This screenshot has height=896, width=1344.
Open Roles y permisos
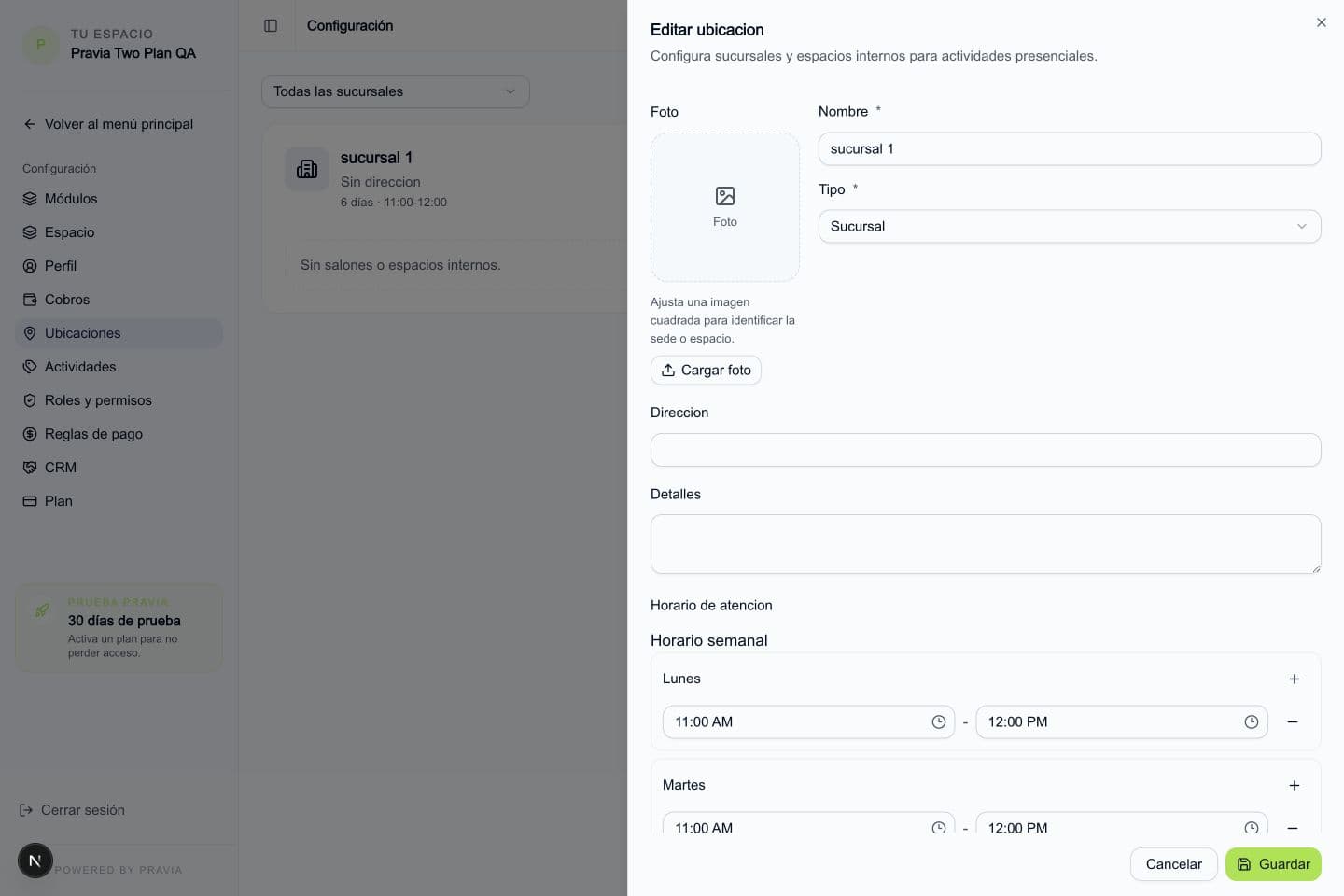119,400
